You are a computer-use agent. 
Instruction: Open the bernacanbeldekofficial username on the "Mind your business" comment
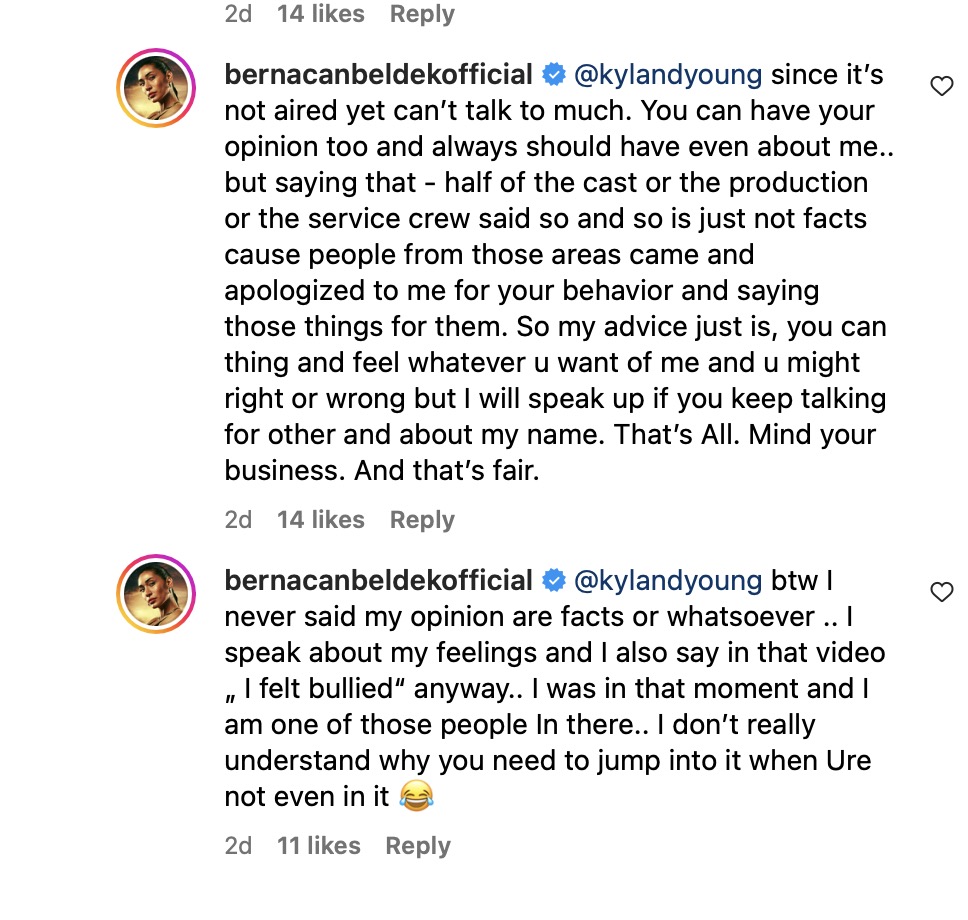[x=378, y=75]
